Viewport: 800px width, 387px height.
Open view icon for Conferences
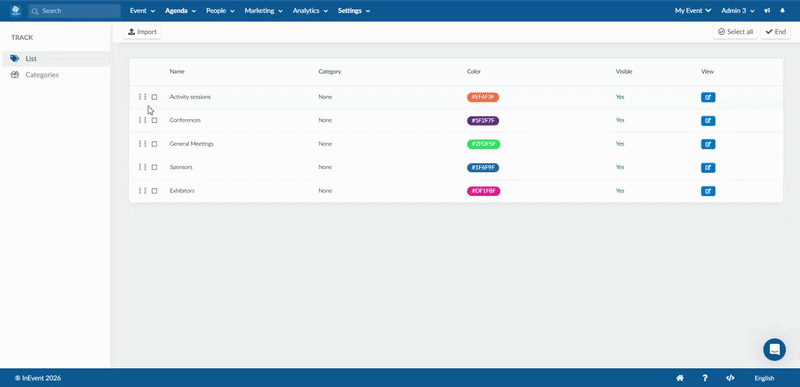tap(708, 121)
